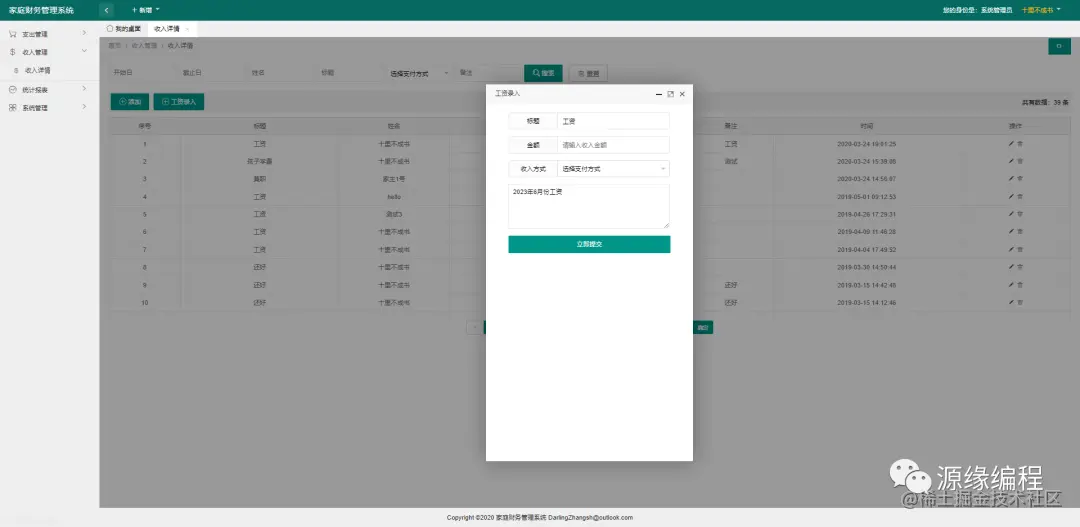Click the 孩子学费 title cell

coord(260,161)
